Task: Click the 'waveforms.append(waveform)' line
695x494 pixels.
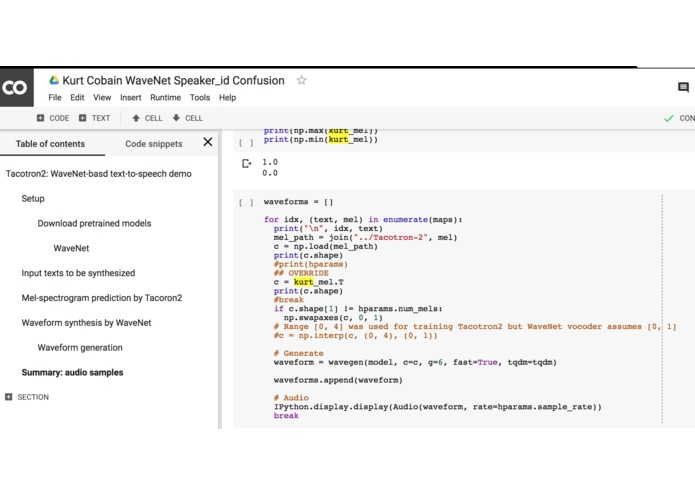Action: point(338,380)
